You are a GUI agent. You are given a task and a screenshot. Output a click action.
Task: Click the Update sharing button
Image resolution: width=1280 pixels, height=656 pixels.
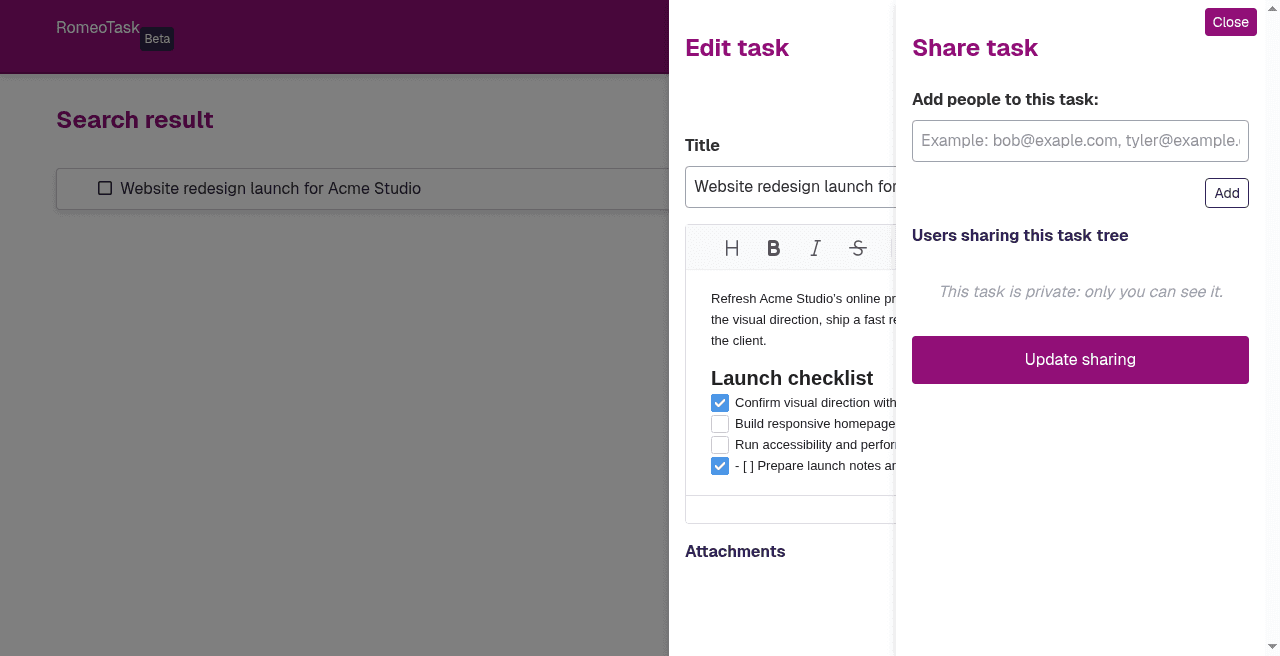click(1080, 360)
